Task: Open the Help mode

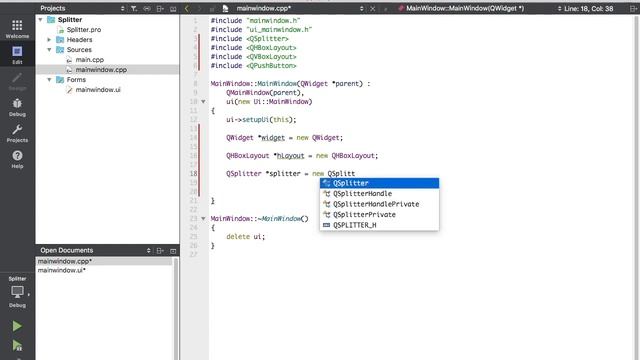Action: pyautogui.click(x=17, y=159)
